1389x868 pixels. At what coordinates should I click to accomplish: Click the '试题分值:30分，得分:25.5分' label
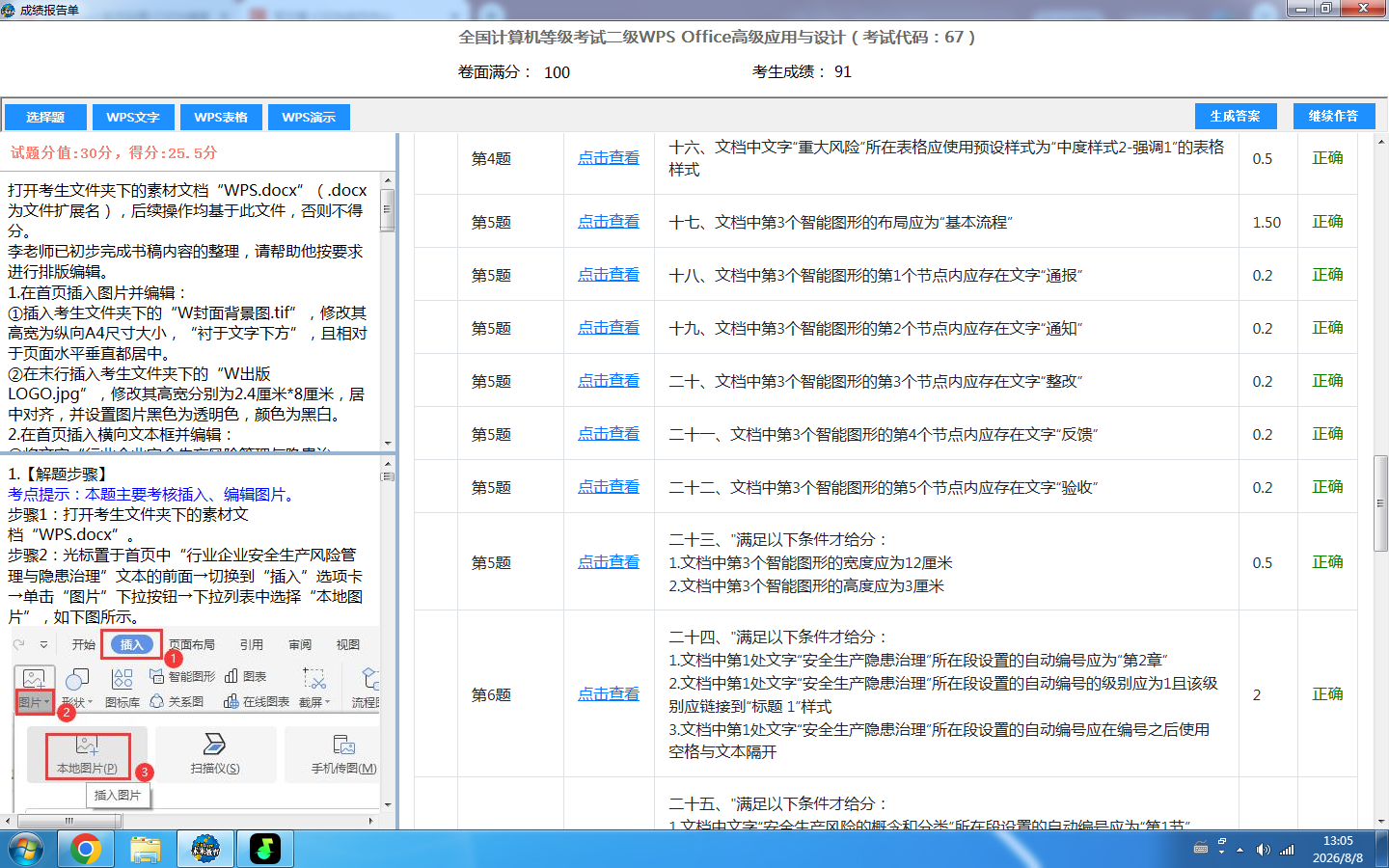tap(114, 152)
